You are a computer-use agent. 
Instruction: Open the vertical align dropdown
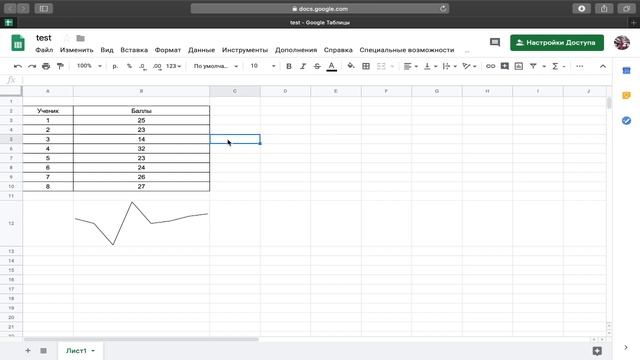pos(430,66)
